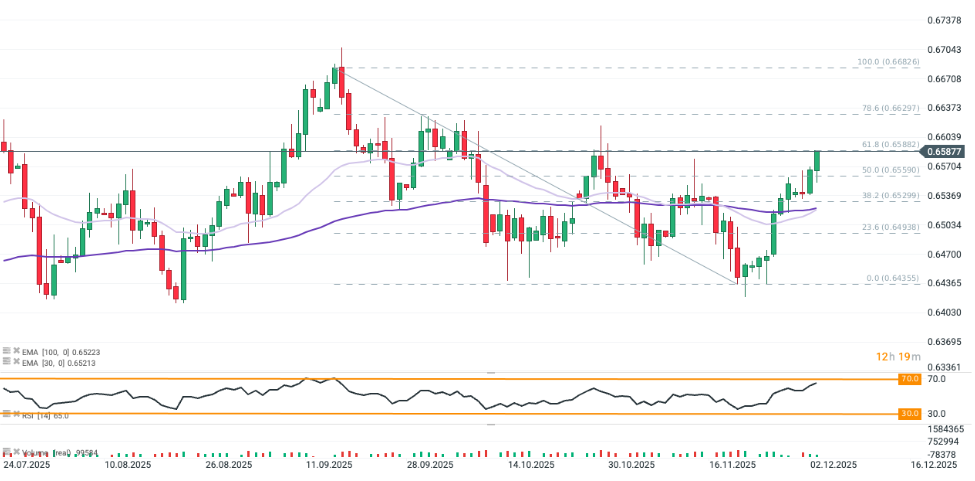This screenshot has height=481, width=975.
Task: Open settings menu for EMA 30 indicator
Action: coord(6,362)
